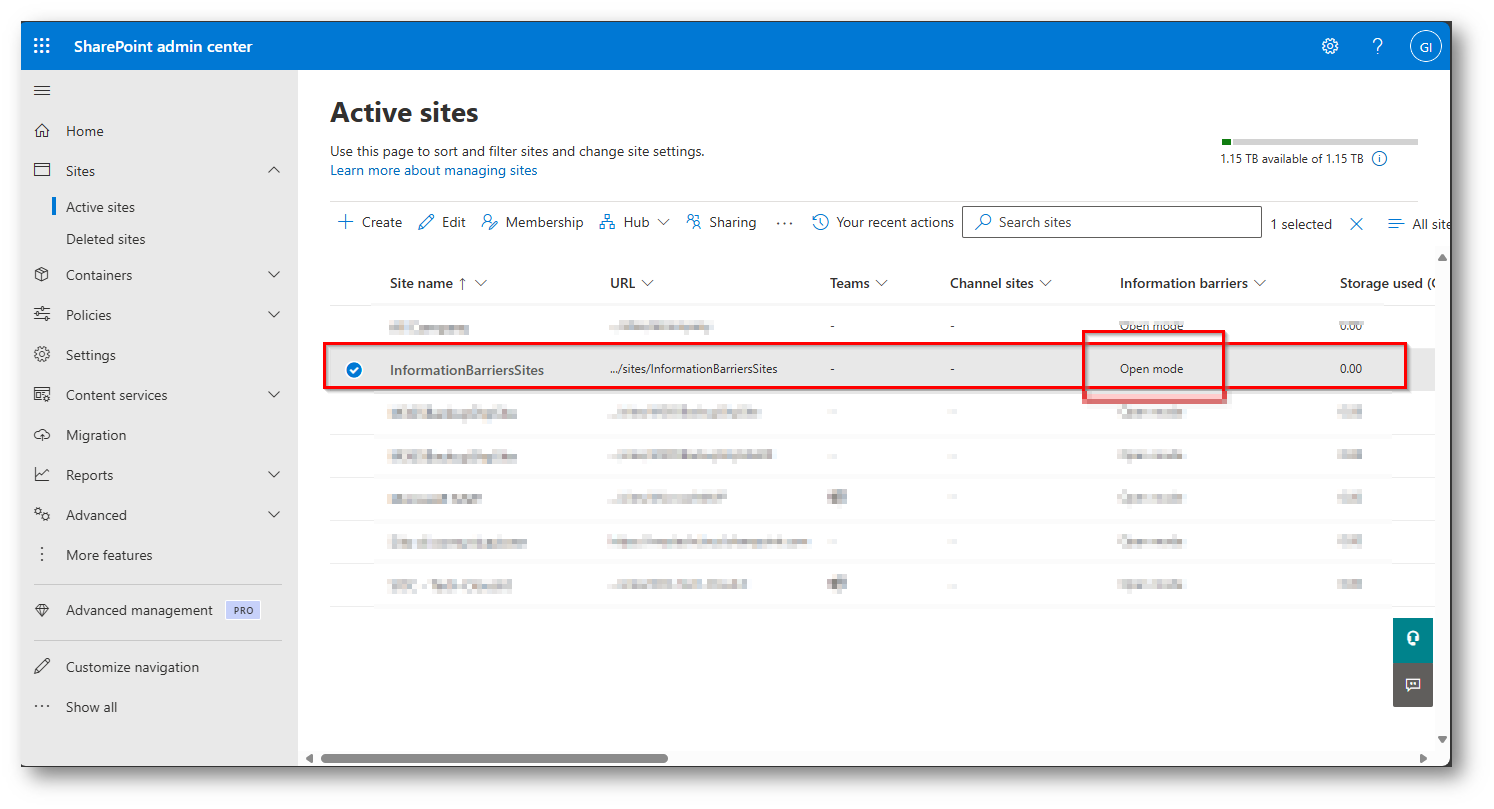The height and width of the screenshot is (809, 1494).
Task: Click the Advanced gears icon
Action: (42, 515)
